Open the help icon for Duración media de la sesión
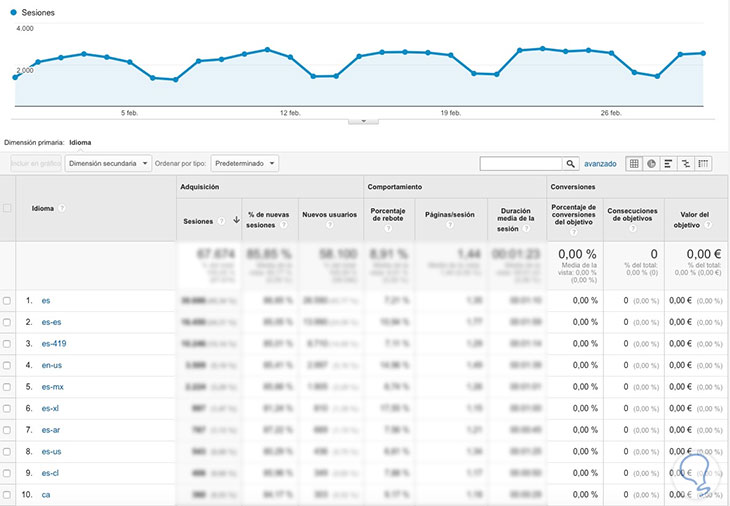Screen dimensions: 730x506 526,229
